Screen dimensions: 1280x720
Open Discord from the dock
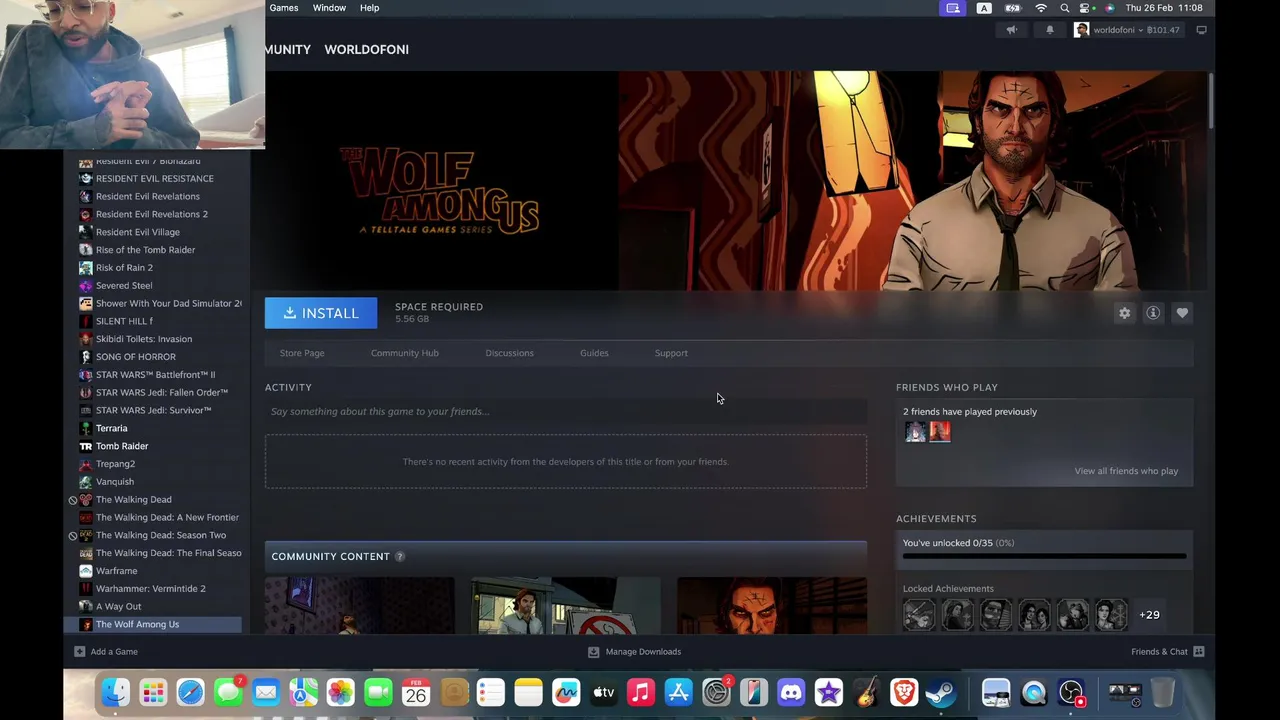coord(791,692)
